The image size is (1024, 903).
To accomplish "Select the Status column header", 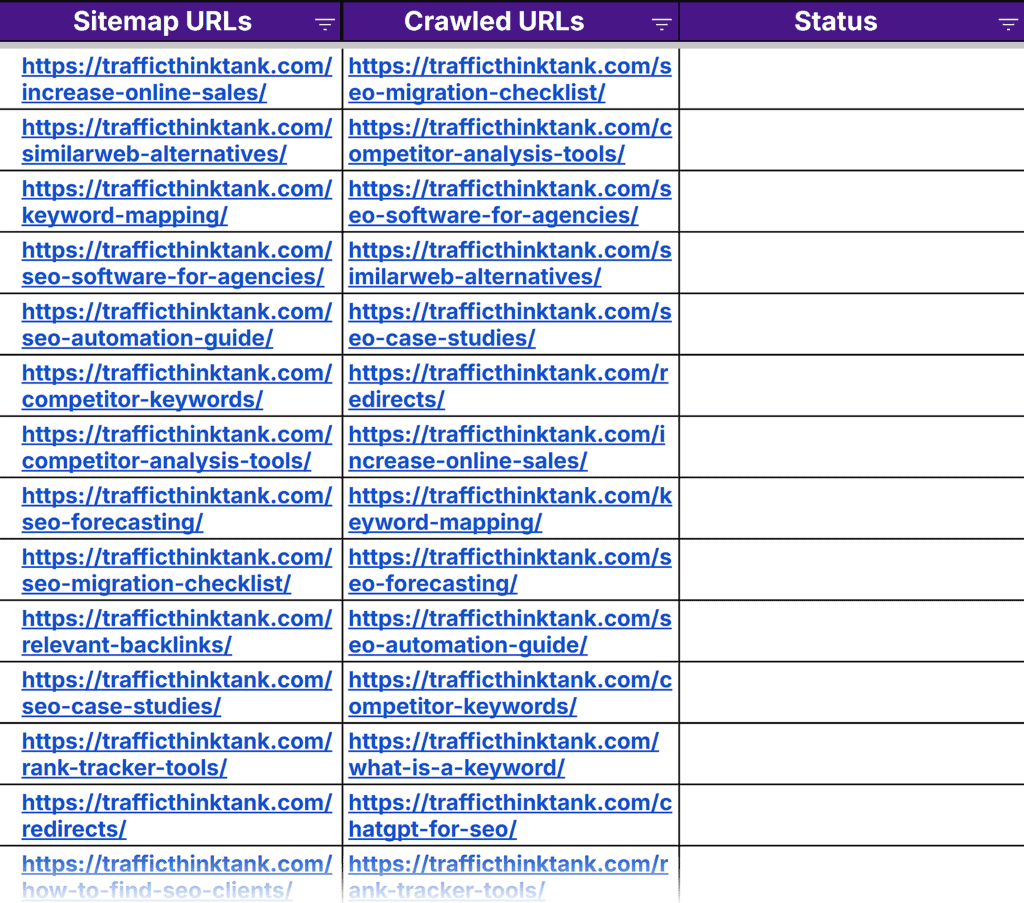I will tap(836, 21).
